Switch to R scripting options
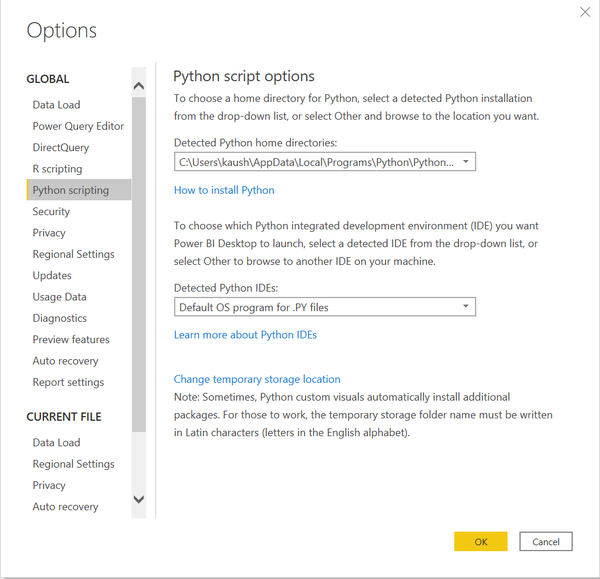This screenshot has width=600, height=579. (x=57, y=169)
